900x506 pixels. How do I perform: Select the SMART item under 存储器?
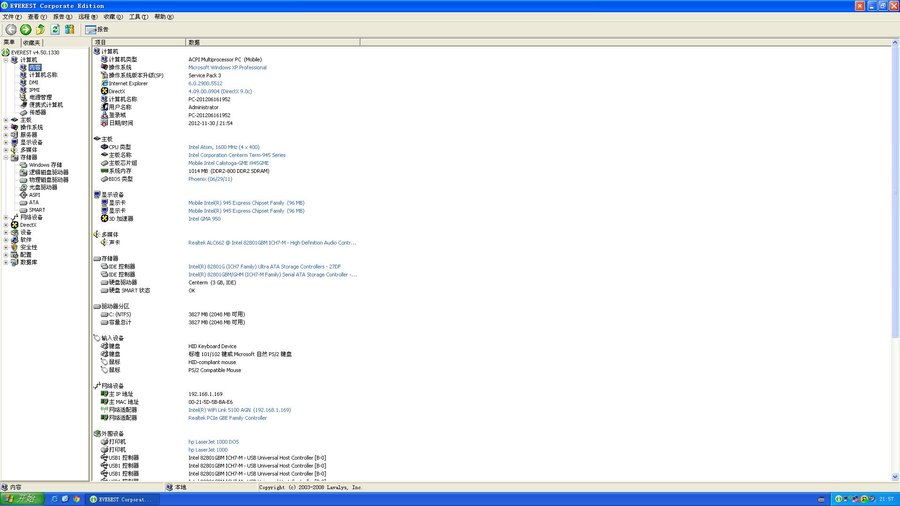click(36, 209)
